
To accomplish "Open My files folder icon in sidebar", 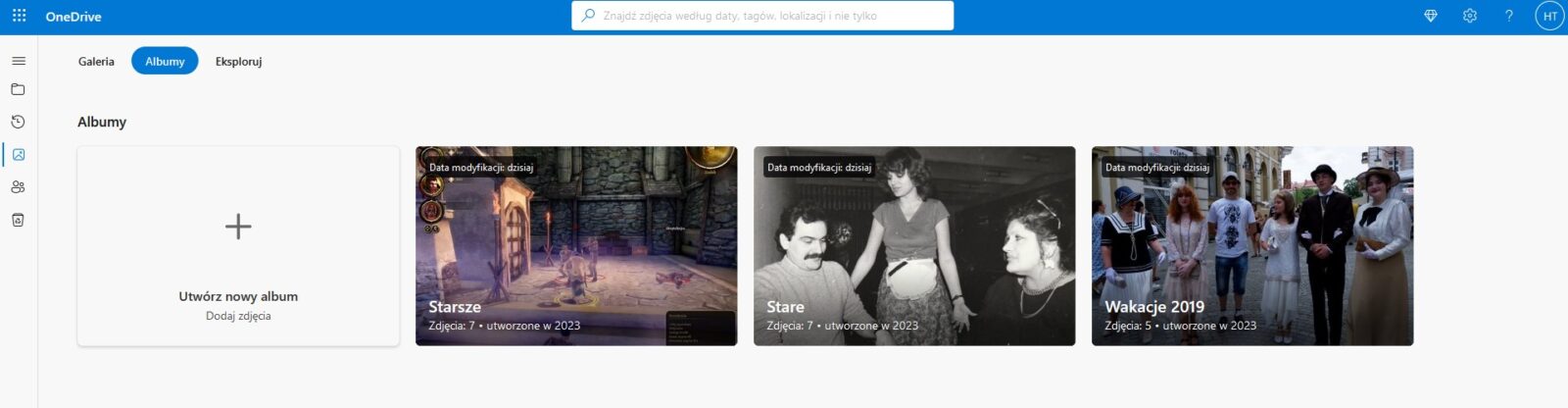I will (19, 89).
